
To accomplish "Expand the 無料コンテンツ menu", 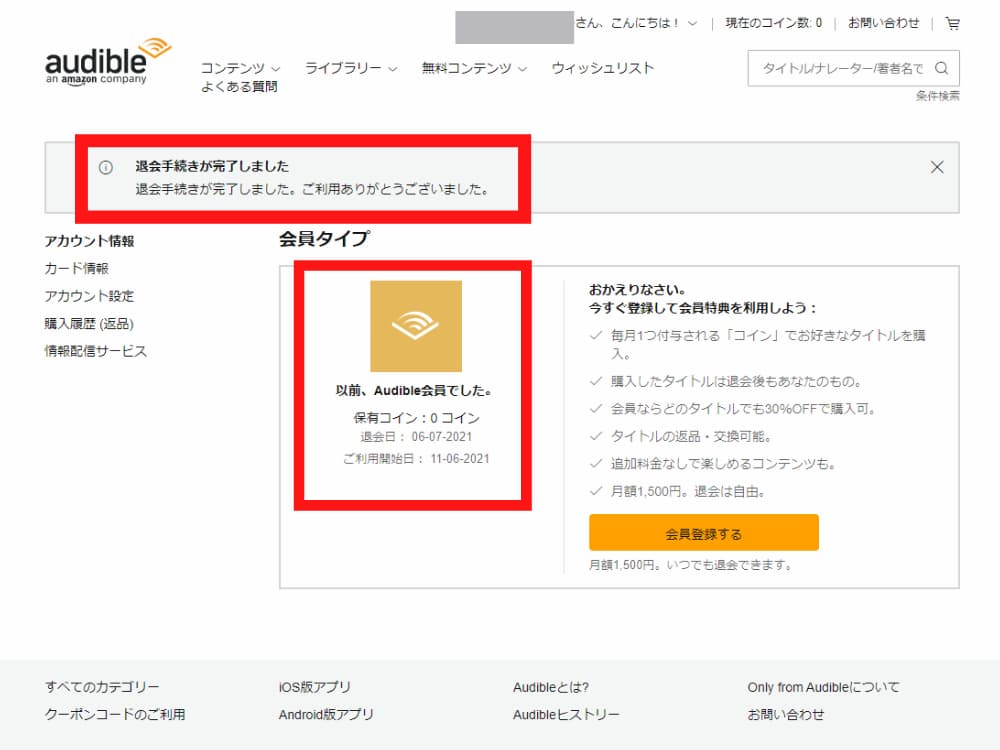I will (474, 68).
